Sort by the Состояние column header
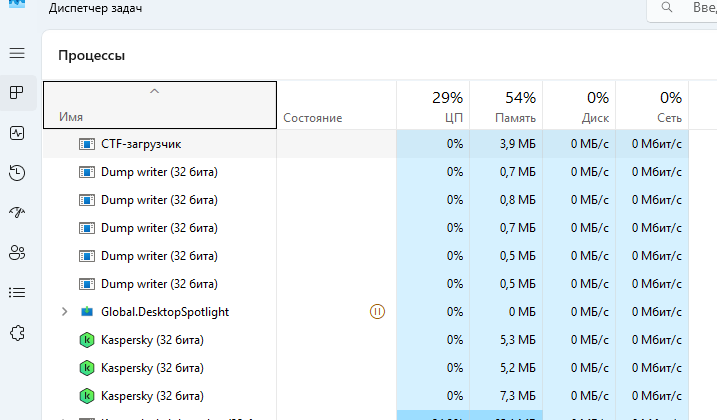717x420 pixels. [337, 105]
